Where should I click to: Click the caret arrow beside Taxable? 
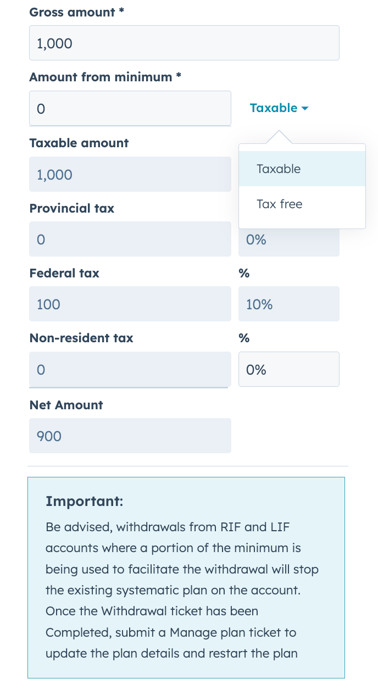[x=305, y=108]
